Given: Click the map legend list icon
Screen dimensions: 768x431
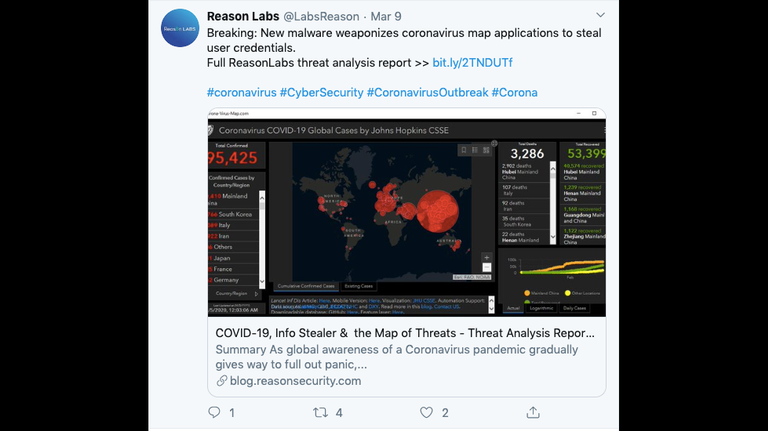Looking at the screenshot, I should click(x=475, y=150).
